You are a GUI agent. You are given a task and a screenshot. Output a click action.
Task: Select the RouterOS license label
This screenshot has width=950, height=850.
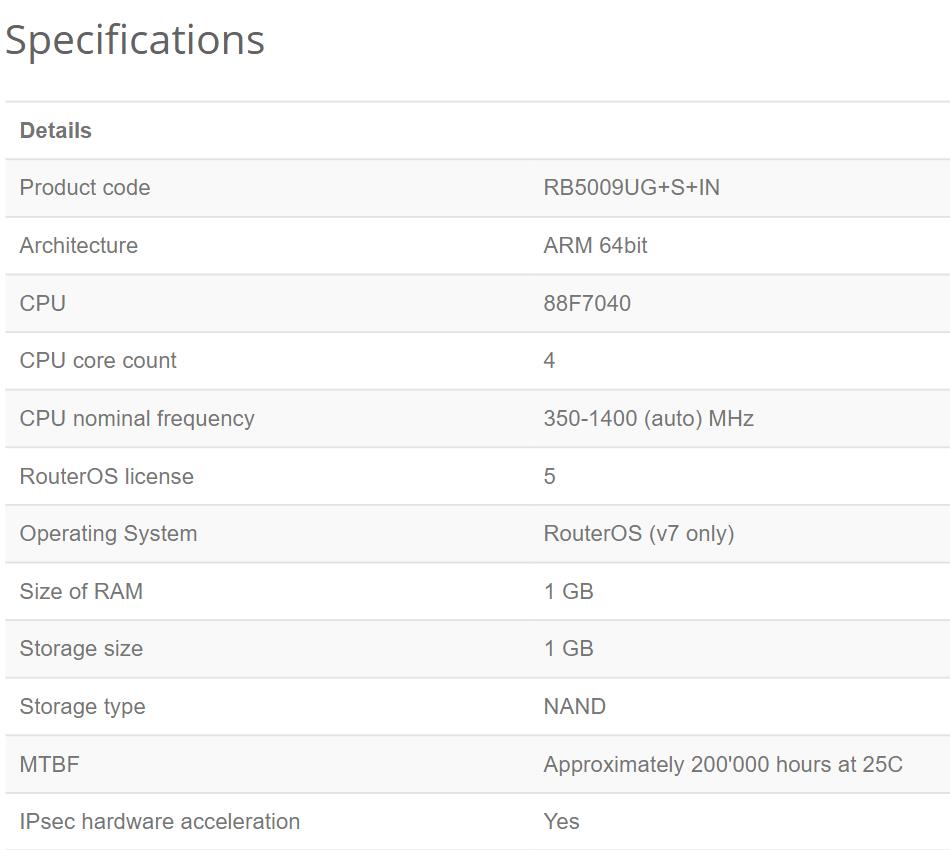point(107,477)
